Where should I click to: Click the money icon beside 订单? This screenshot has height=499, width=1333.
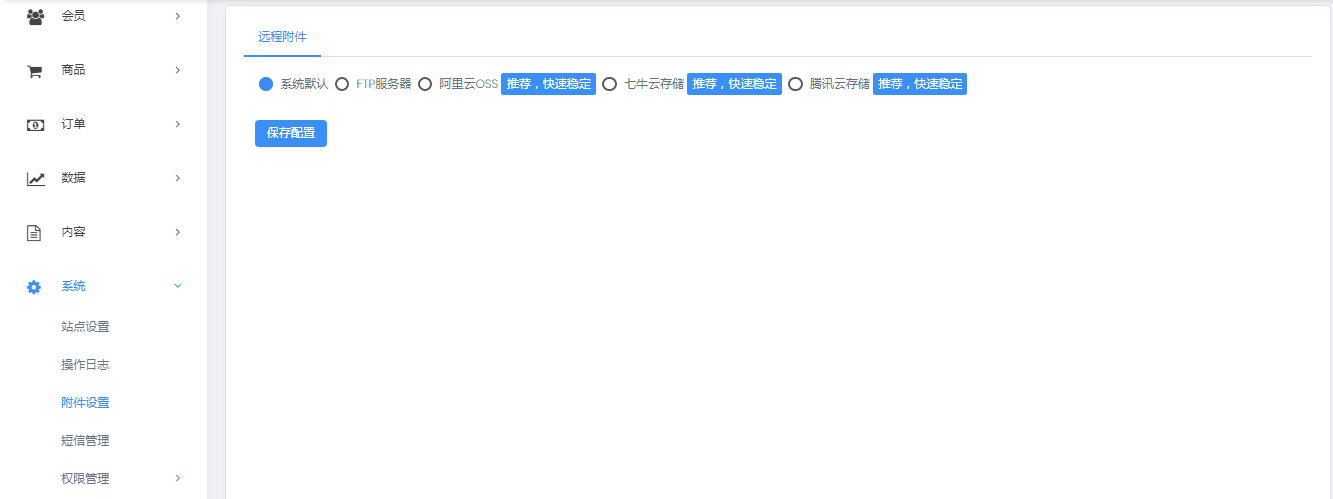pos(35,125)
